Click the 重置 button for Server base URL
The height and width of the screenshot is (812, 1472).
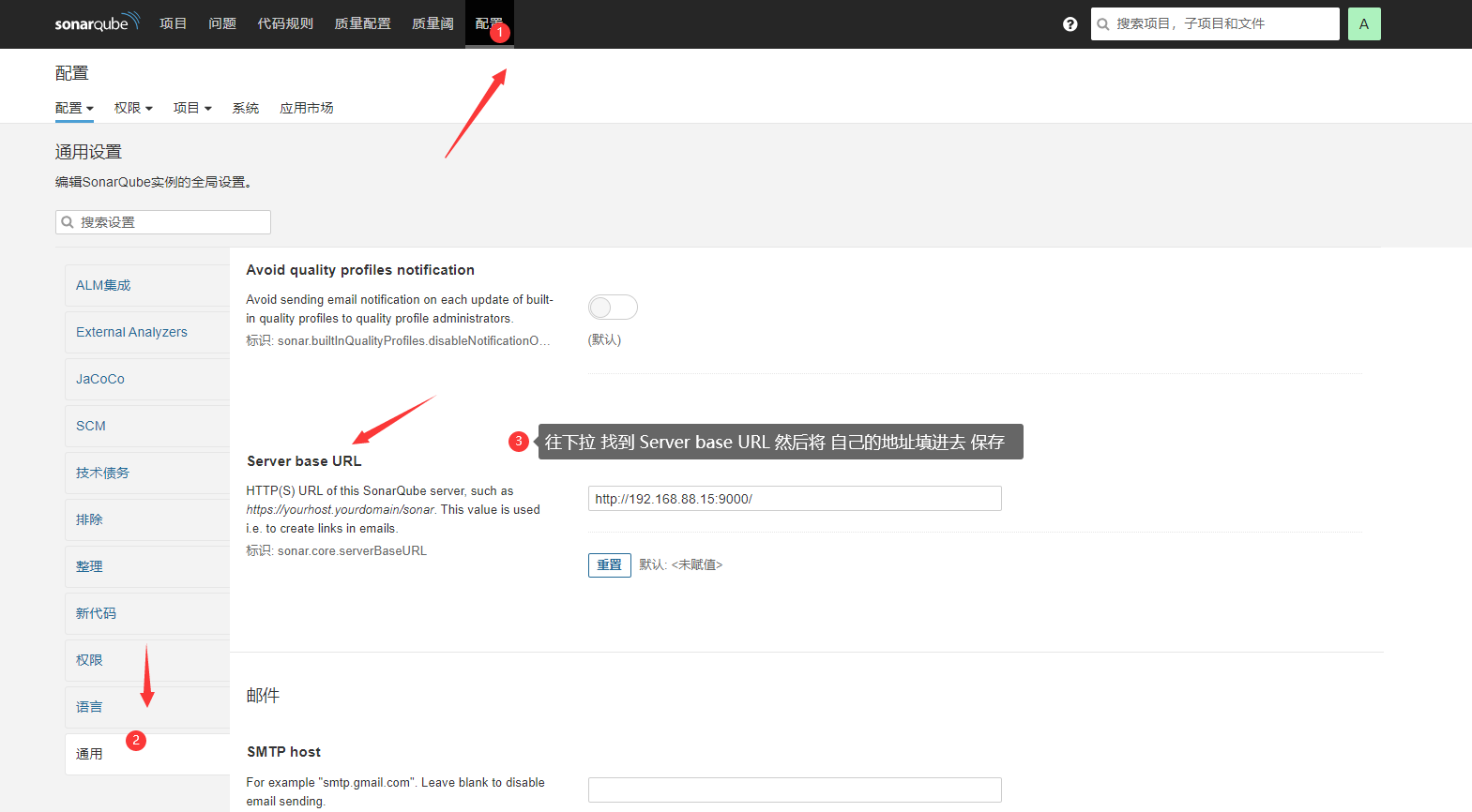coord(610,564)
